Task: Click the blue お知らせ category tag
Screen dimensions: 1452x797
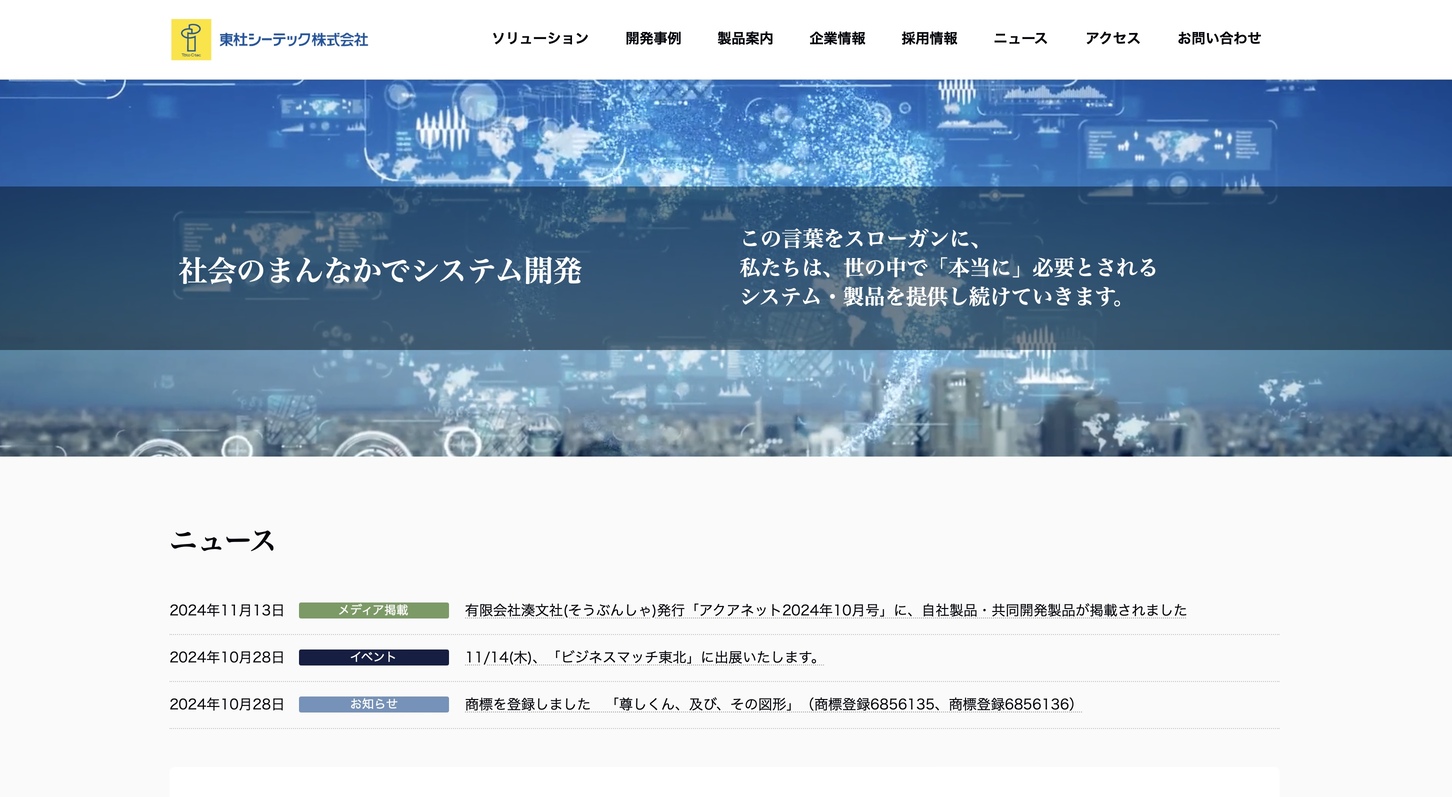Action: (x=374, y=704)
